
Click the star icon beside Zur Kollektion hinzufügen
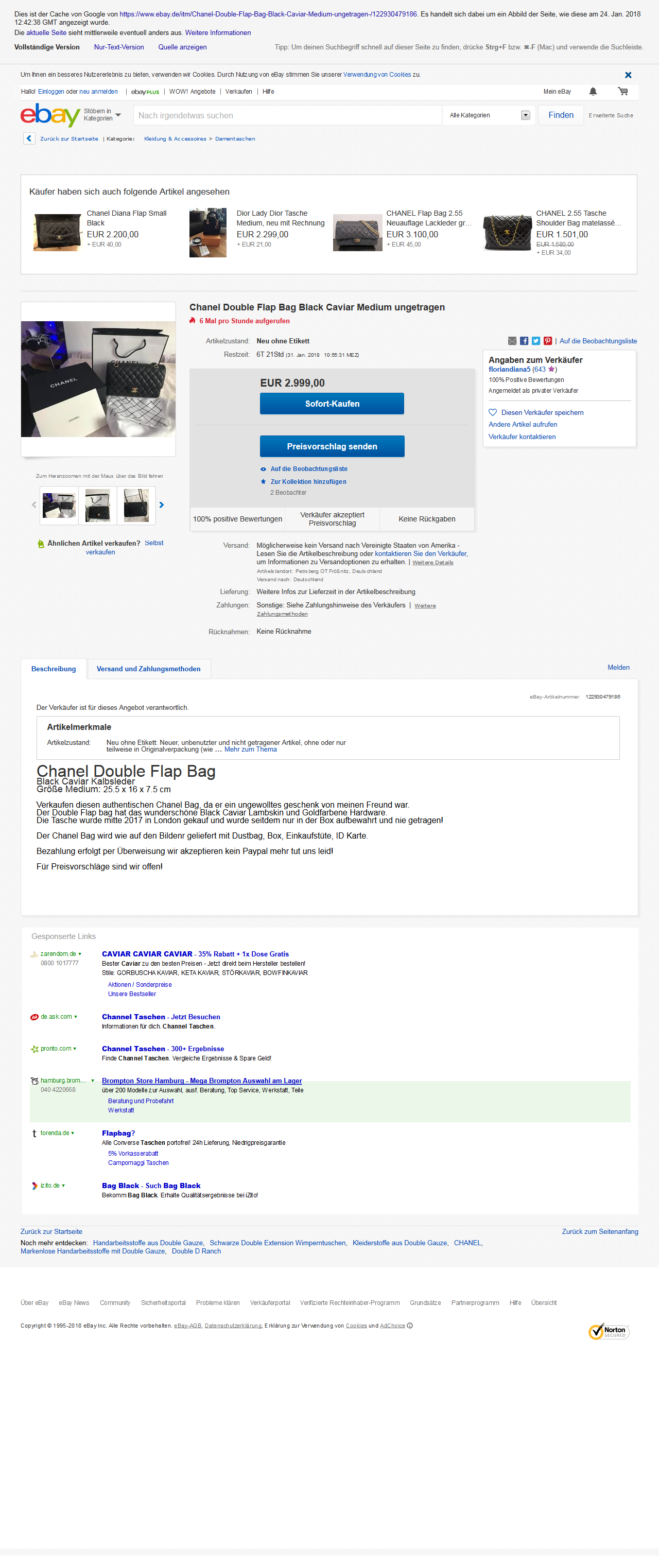pyautogui.click(x=263, y=481)
